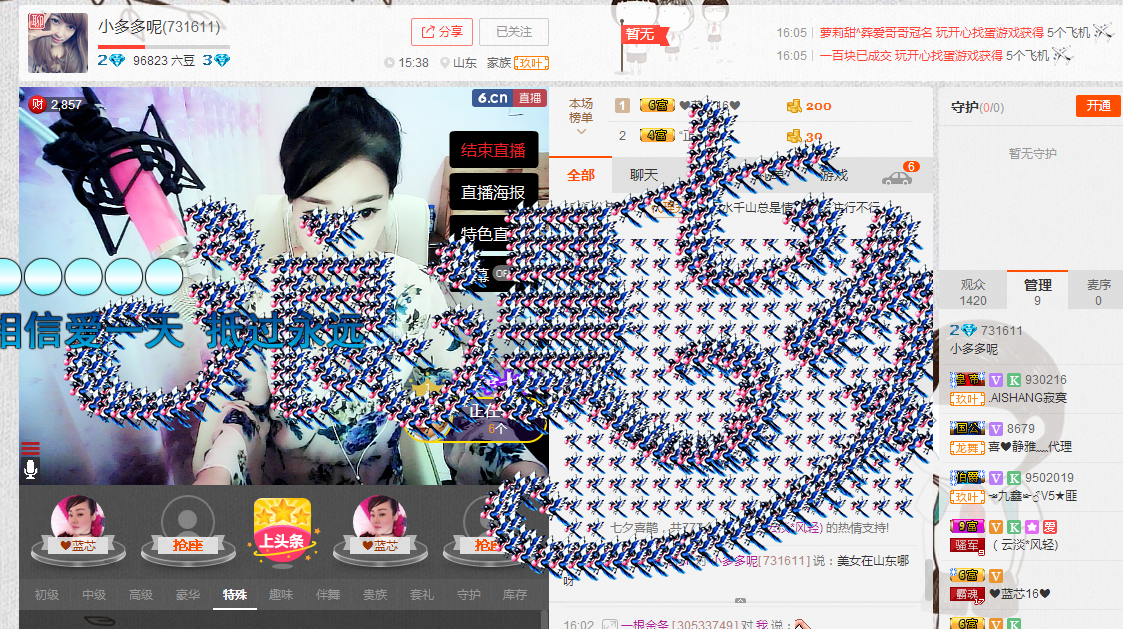
Task: Open the 观众 1420 audience tab
Action: point(973,292)
